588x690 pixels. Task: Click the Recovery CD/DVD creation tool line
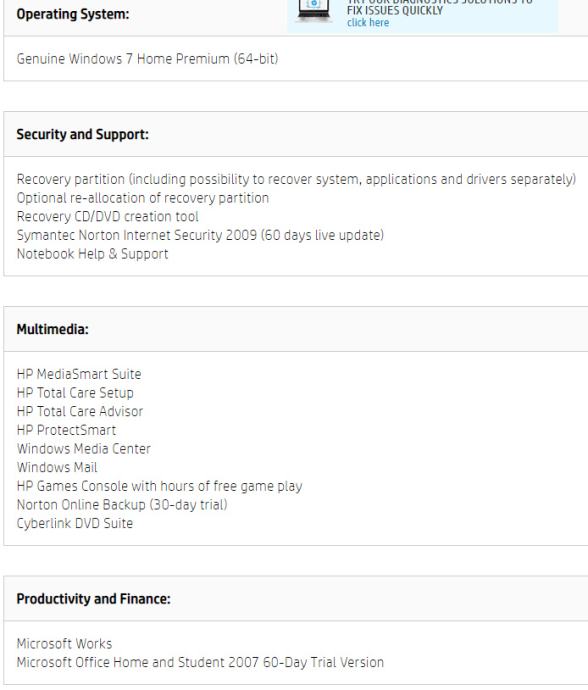(x=107, y=217)
